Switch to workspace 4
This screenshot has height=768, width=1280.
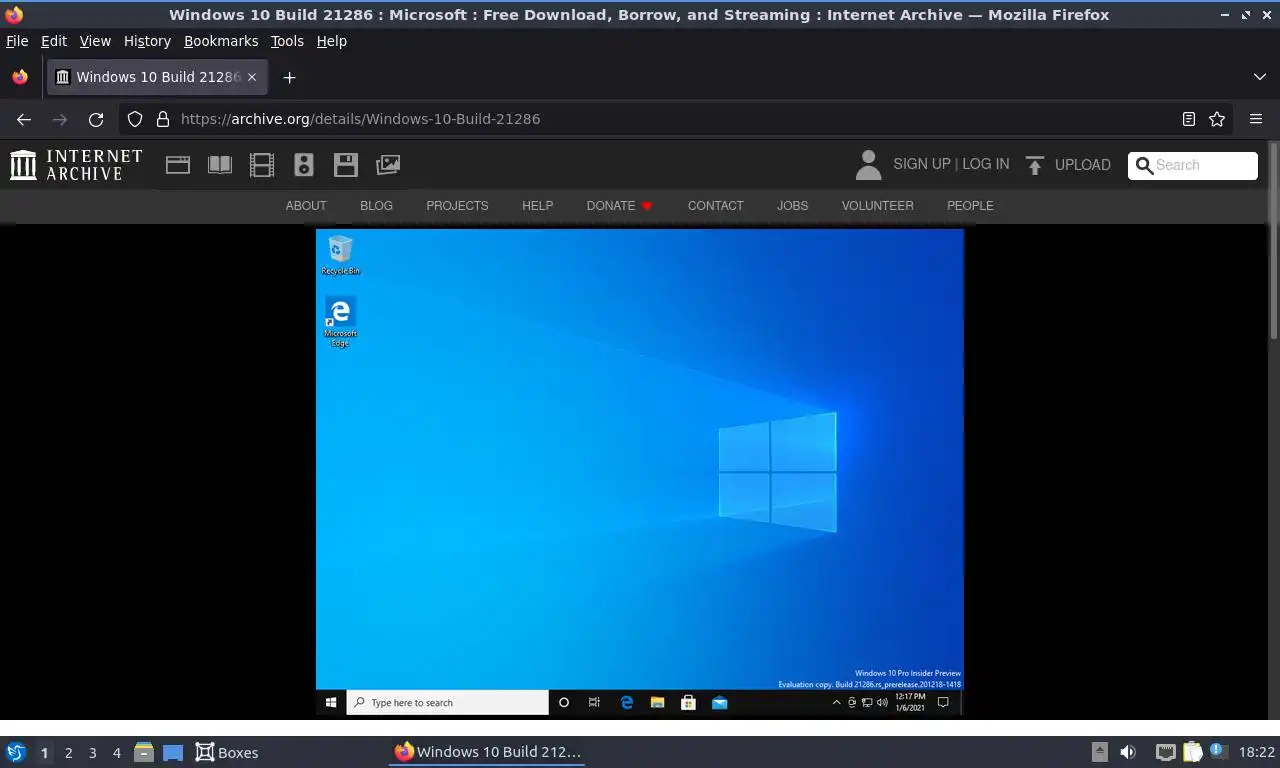116,753
